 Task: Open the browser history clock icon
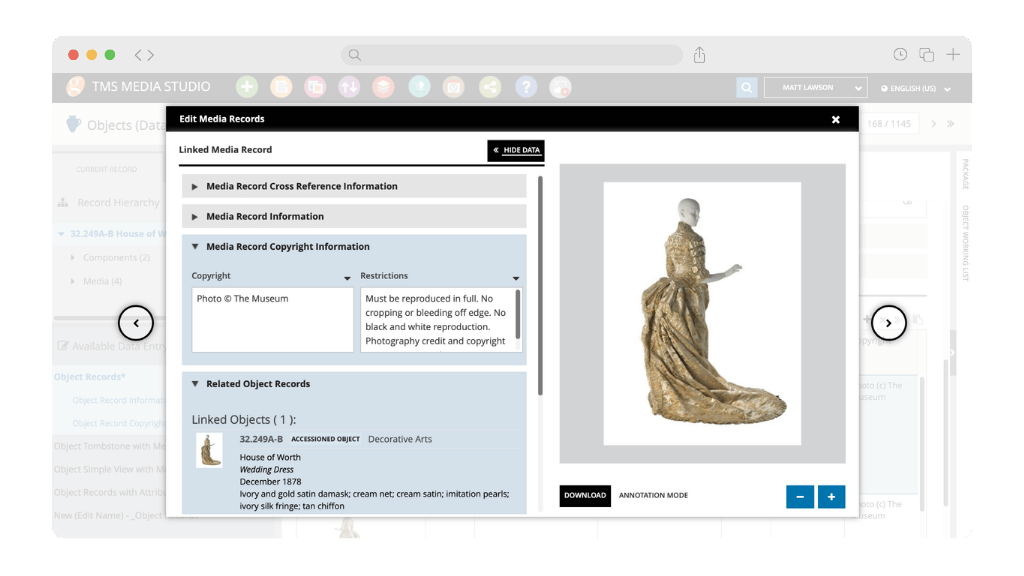click(900, 55)
